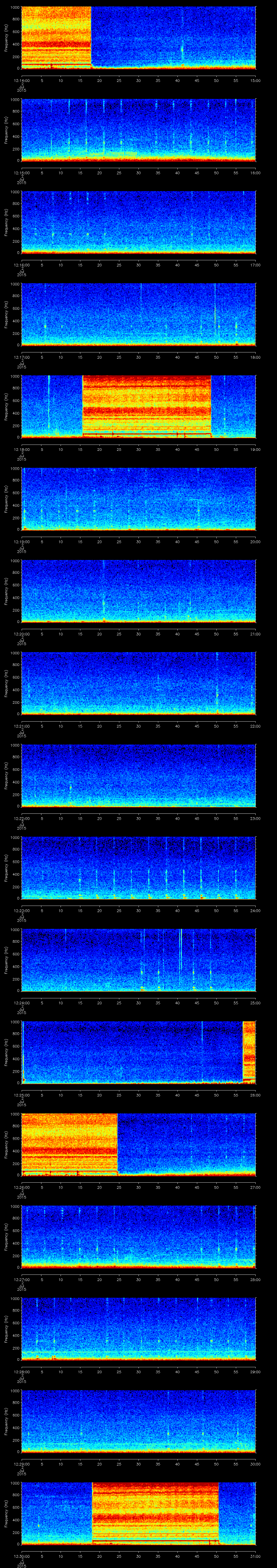Click the spectrogram panel starting at 12:16:00

pos(139,222)
